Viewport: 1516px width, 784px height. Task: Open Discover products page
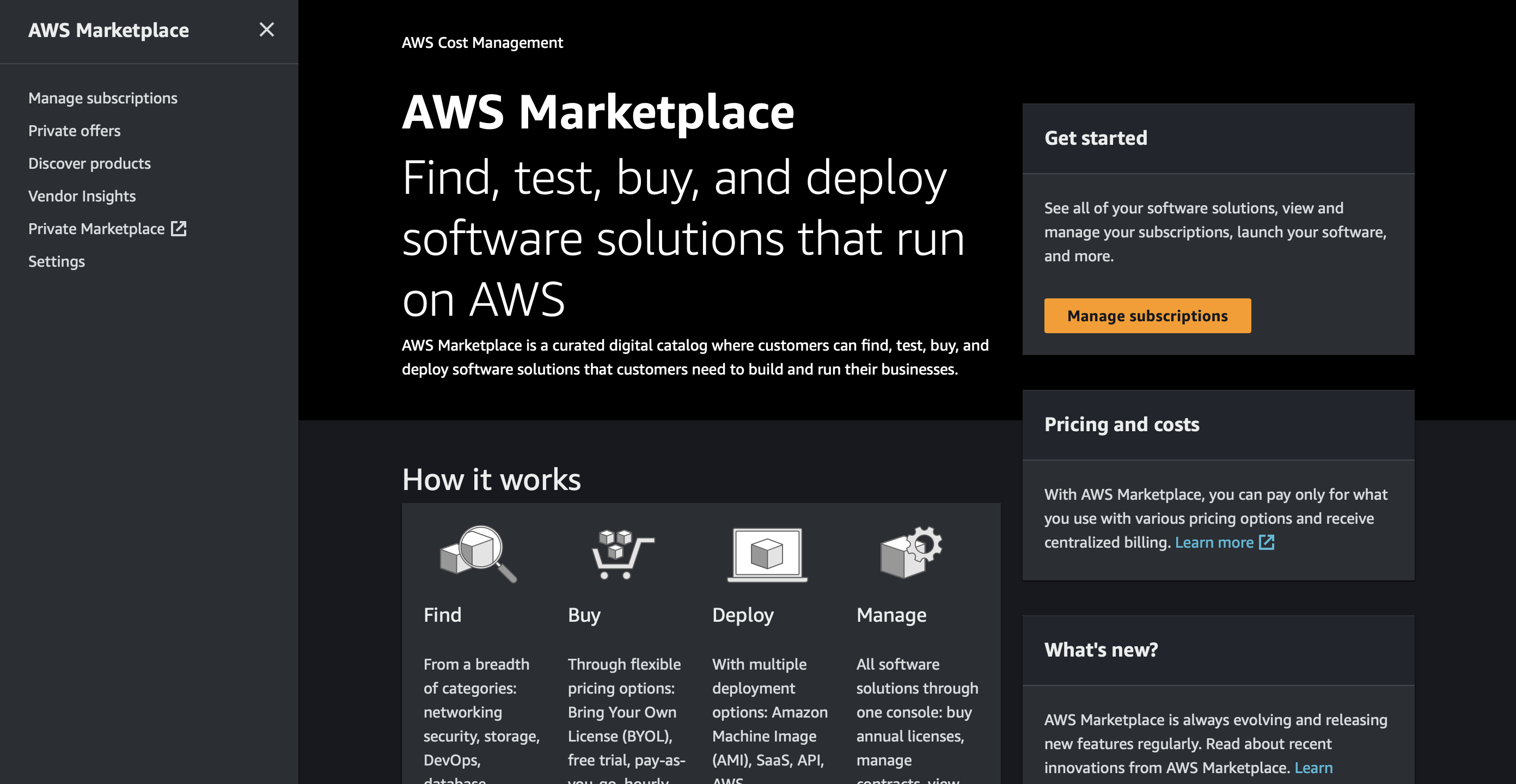[89, 163]
